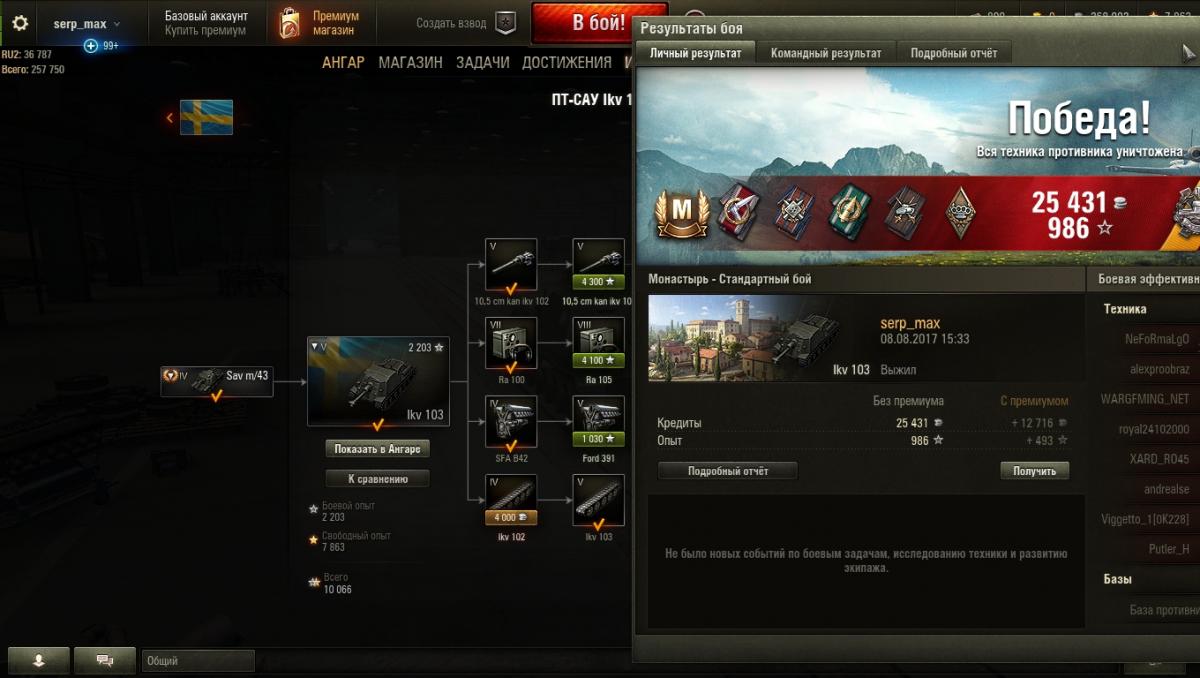Focus the Общий chat input field
This screenshot has width=1200, height=678.
pos(198,661)
